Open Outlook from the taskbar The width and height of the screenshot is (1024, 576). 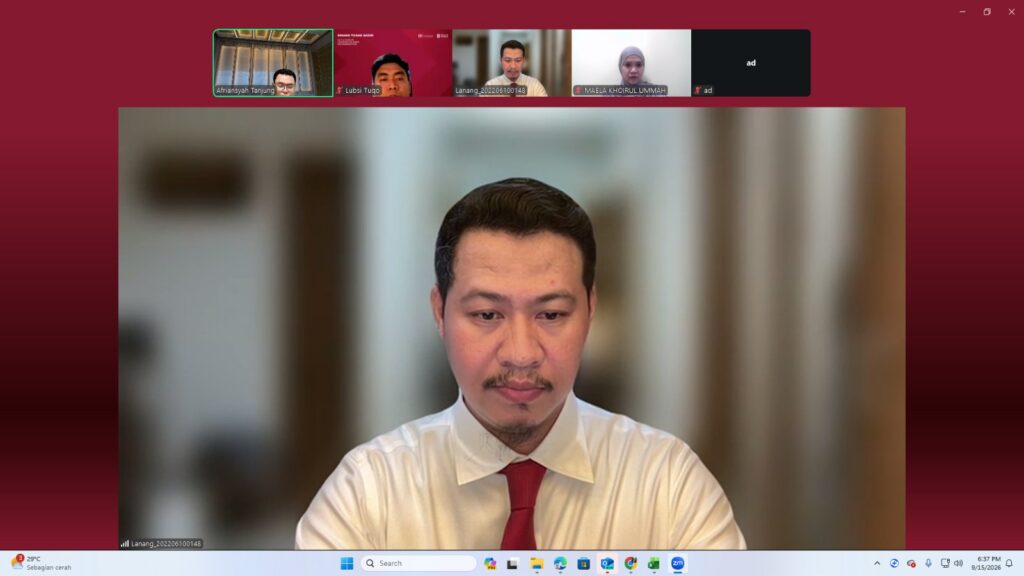tap(607, 563)
